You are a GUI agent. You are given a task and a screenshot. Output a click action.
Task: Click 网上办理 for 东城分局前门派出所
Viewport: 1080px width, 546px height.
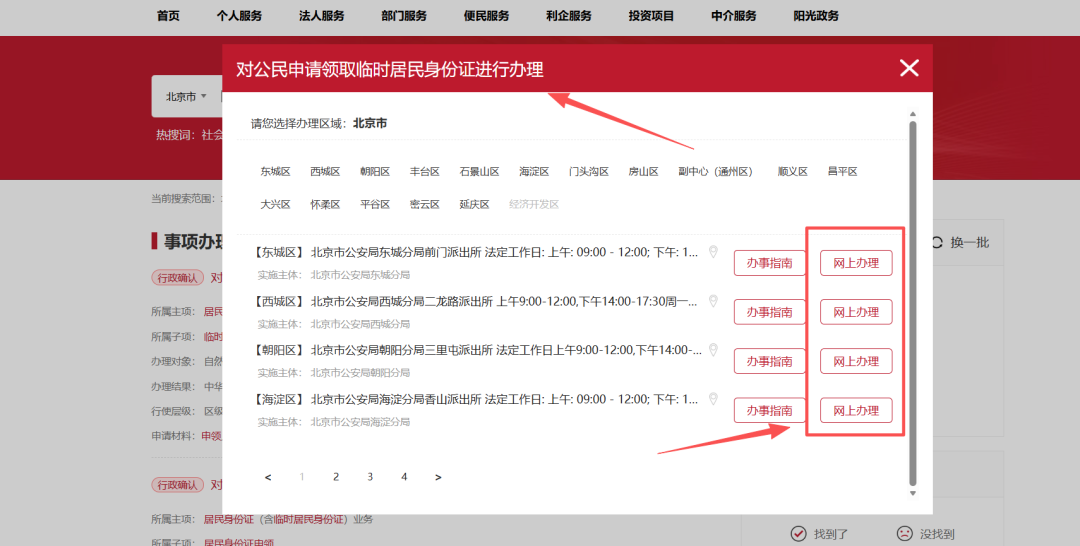click(856, 263)
